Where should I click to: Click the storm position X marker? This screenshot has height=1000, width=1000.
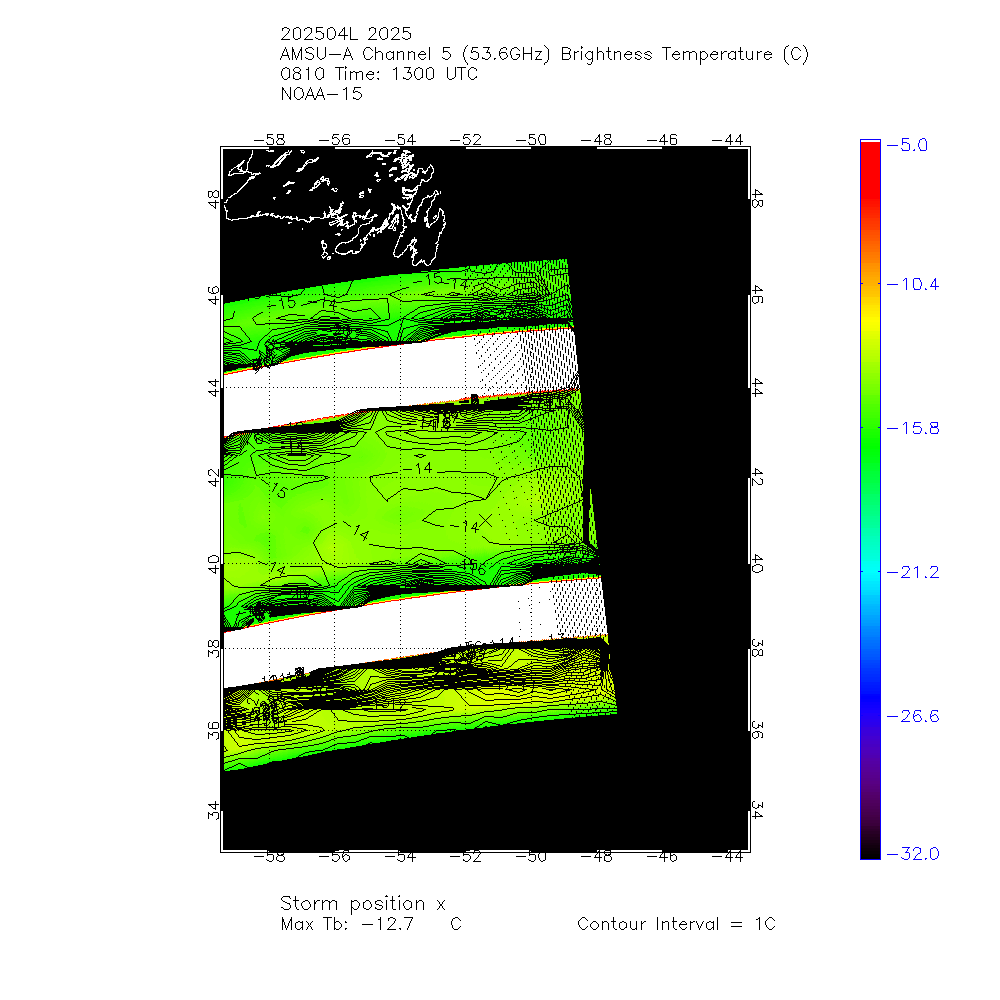pos(485,521)
